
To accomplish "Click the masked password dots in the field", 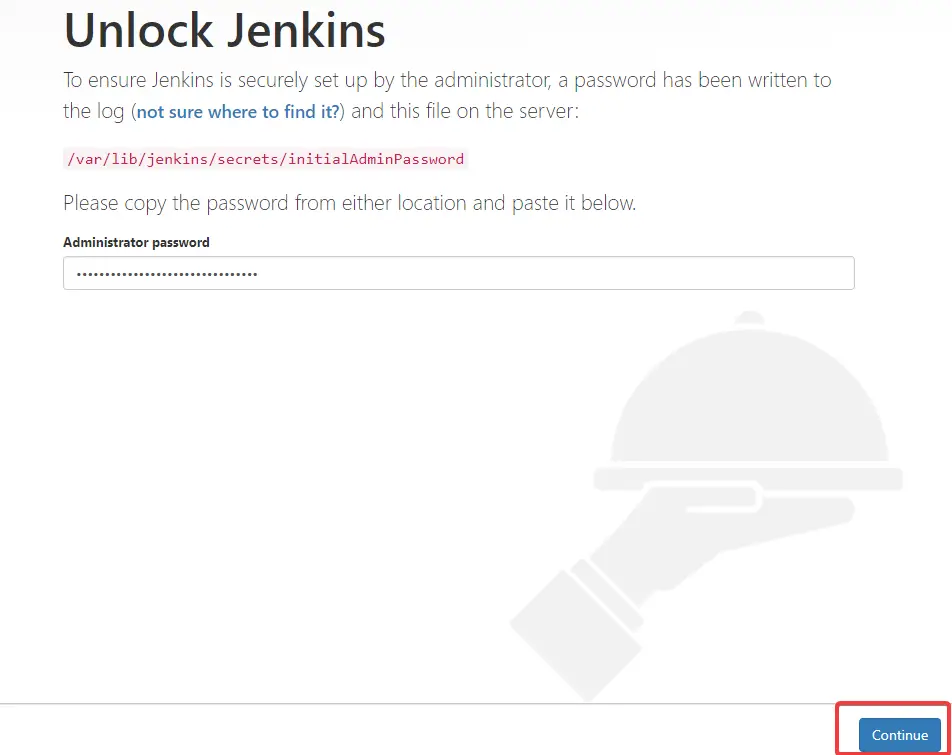I will click(165, 272).
